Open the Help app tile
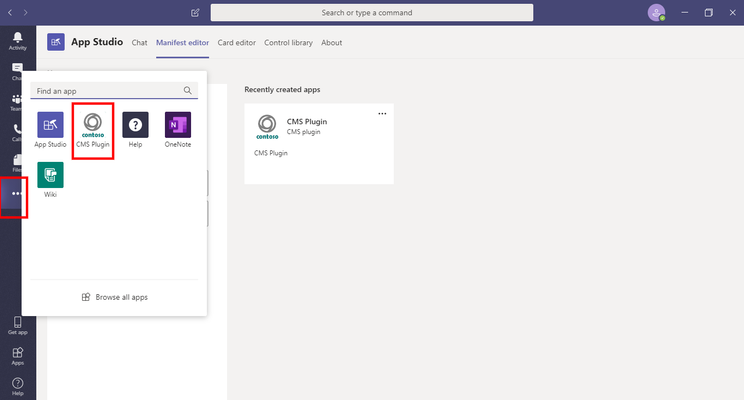 (x=135, y=130)
